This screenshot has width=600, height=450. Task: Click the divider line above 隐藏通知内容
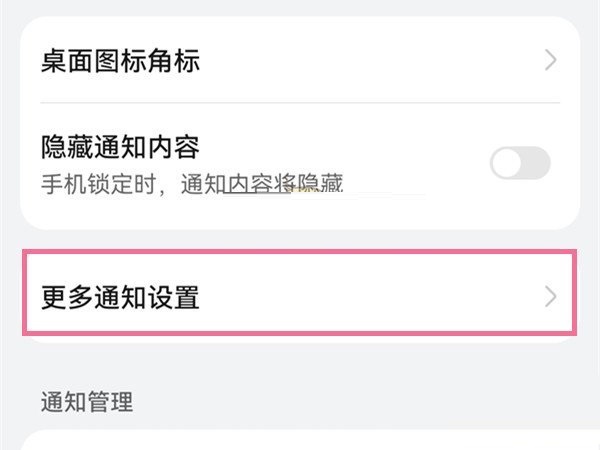[x=300, y=102]
